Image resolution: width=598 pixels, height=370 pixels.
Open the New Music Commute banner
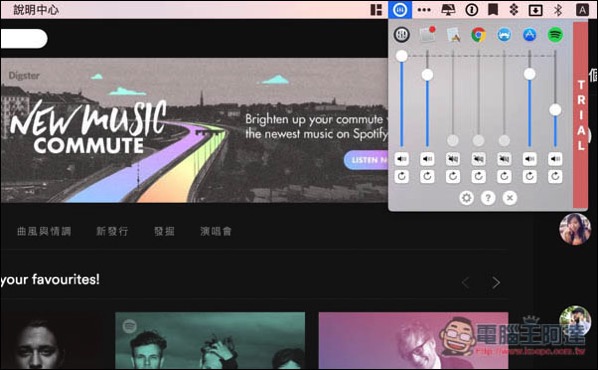(194, 130)
